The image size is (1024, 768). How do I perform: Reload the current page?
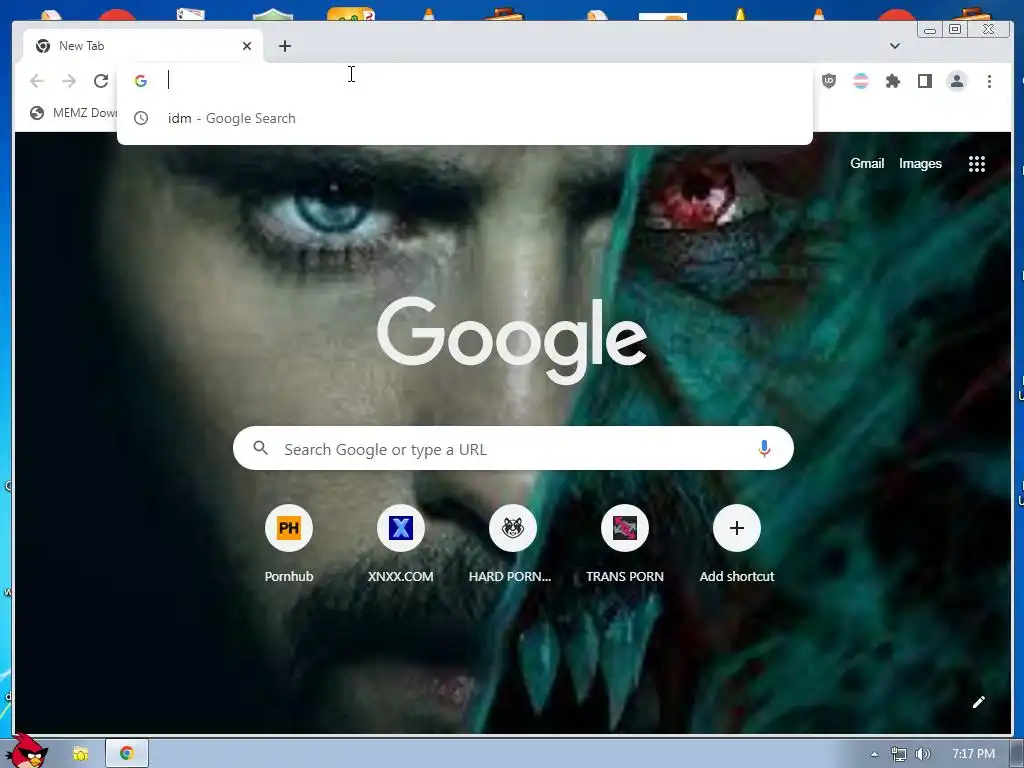click(x=101, y=81)
